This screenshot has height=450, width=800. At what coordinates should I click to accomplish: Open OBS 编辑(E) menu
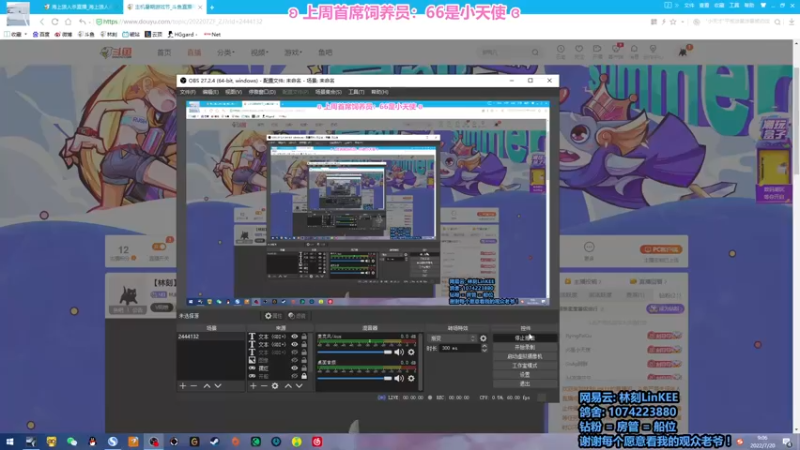point(210,92)
